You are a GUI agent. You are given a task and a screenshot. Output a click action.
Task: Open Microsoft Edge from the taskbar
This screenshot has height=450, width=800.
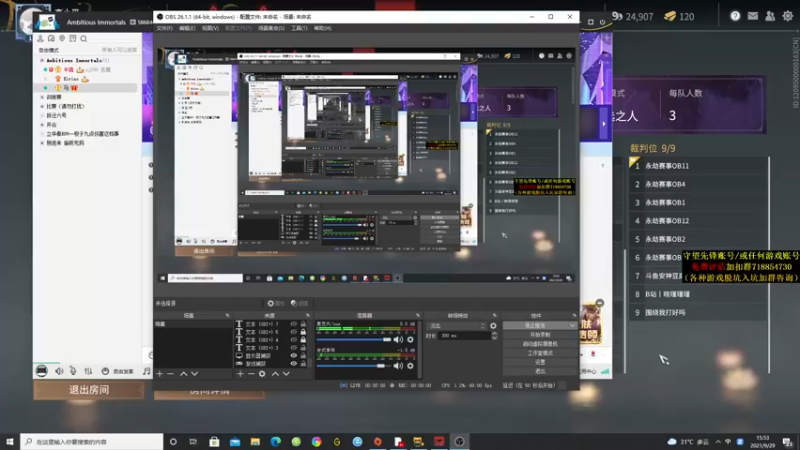pyautogui.click(x=276, y=441)
